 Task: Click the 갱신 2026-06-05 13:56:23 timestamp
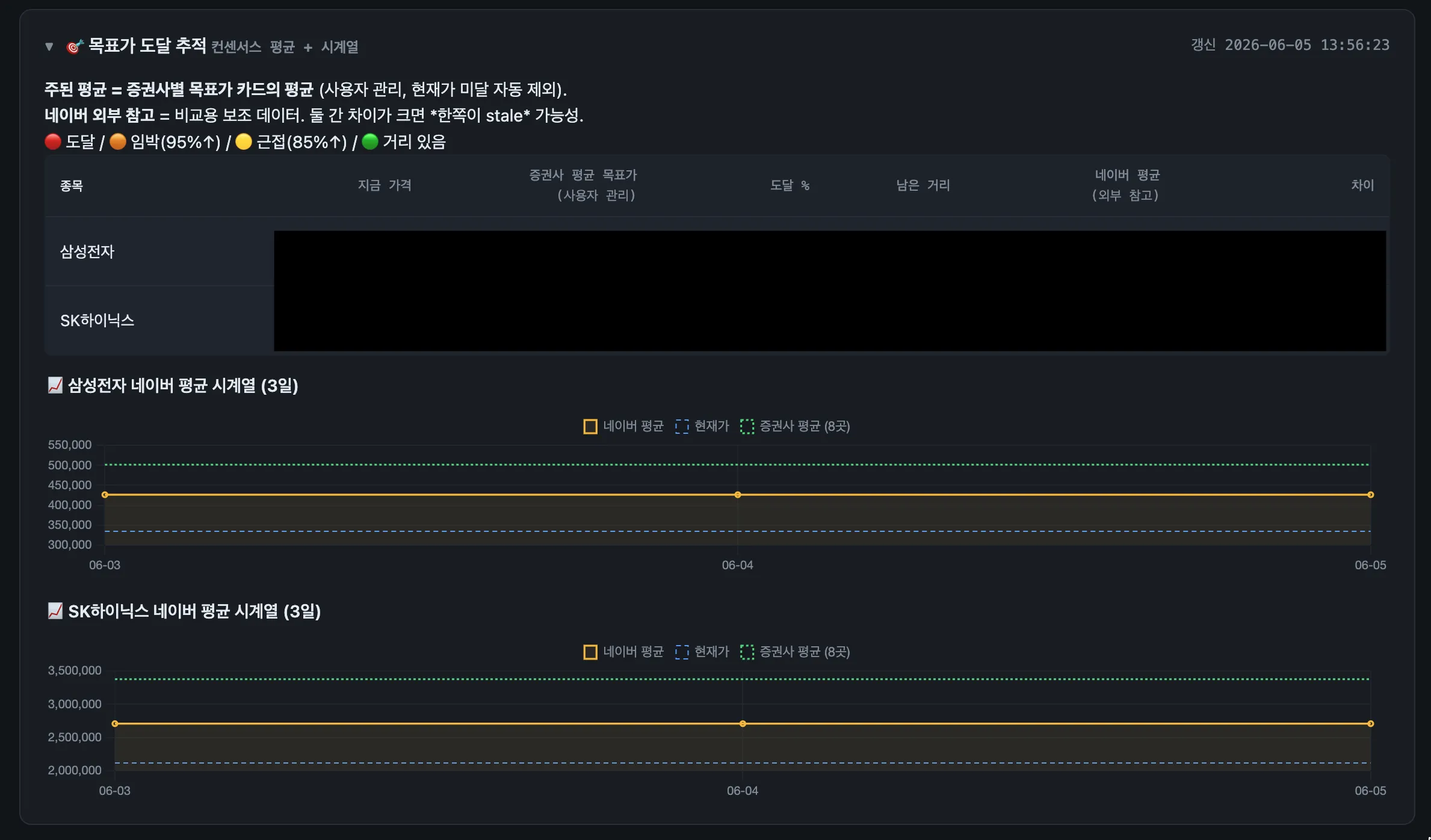[1290, 45]
